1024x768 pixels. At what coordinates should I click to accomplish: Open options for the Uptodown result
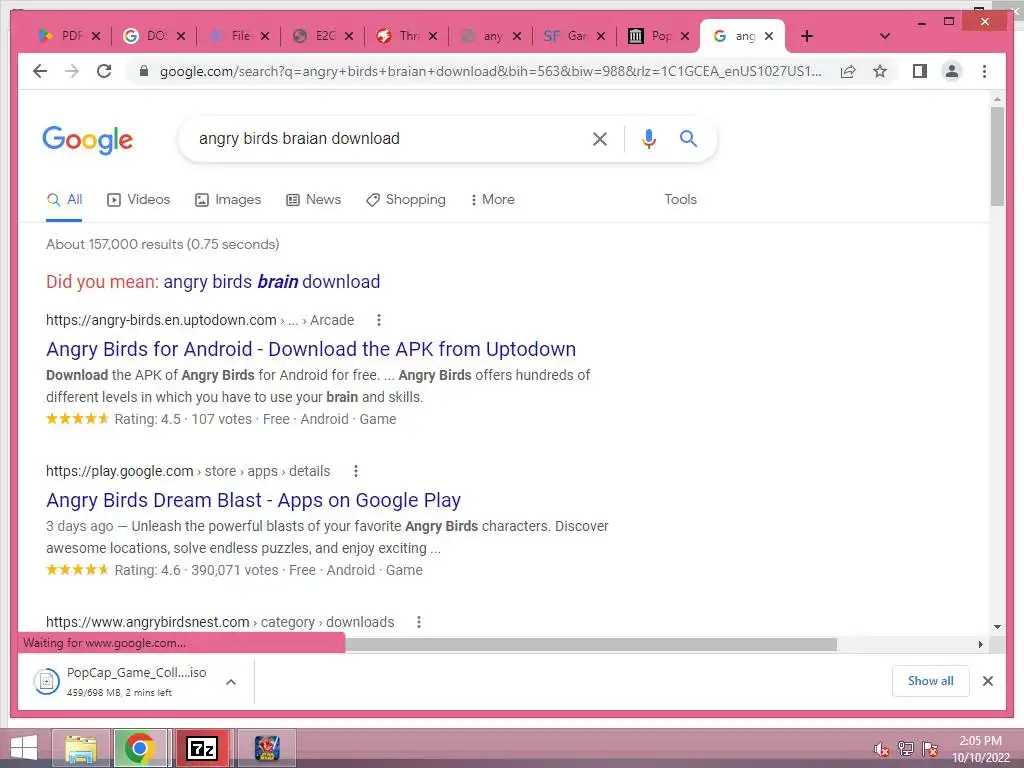point(379,320)
